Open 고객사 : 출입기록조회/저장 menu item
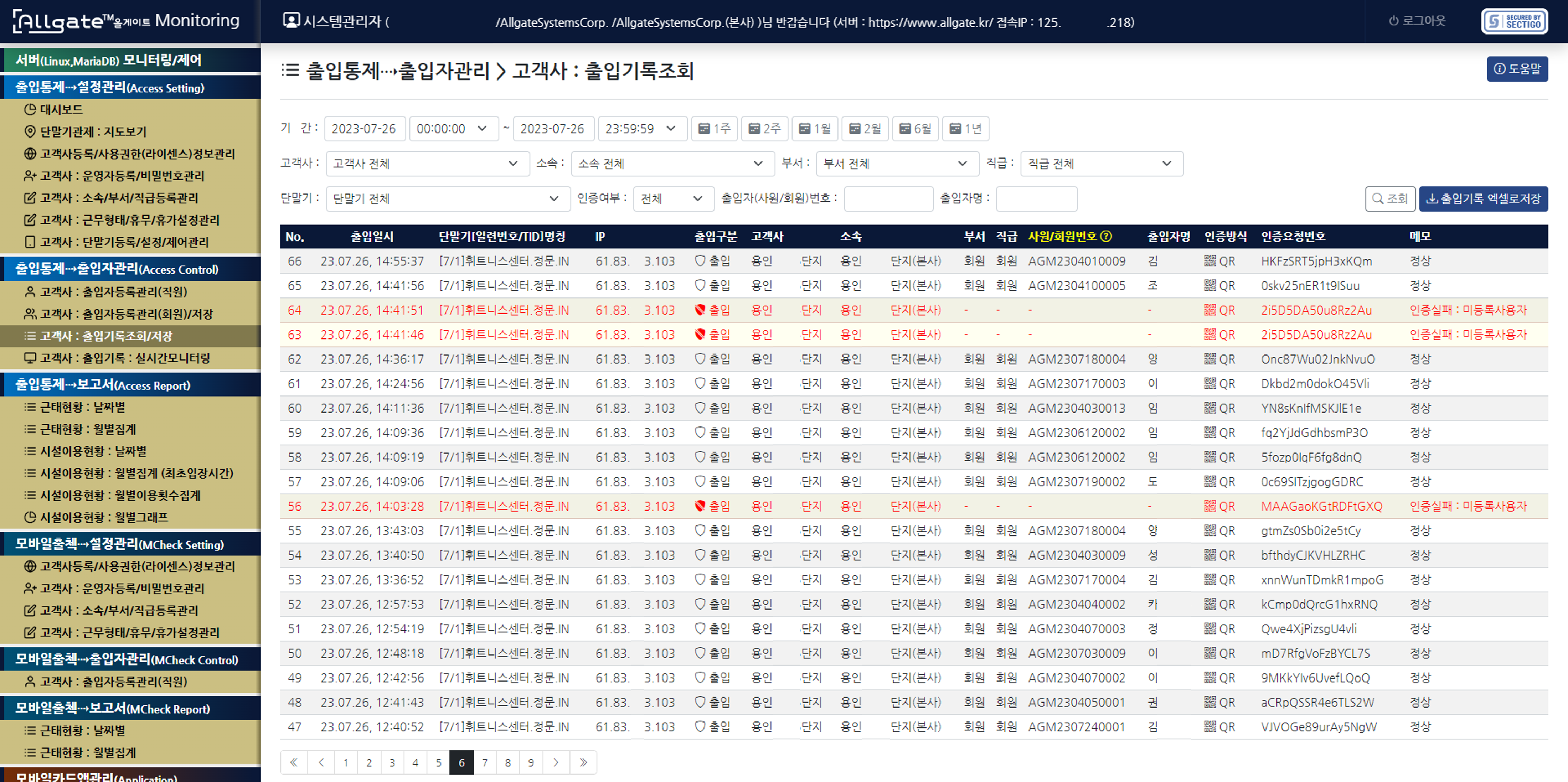 (x=130, y=336)
